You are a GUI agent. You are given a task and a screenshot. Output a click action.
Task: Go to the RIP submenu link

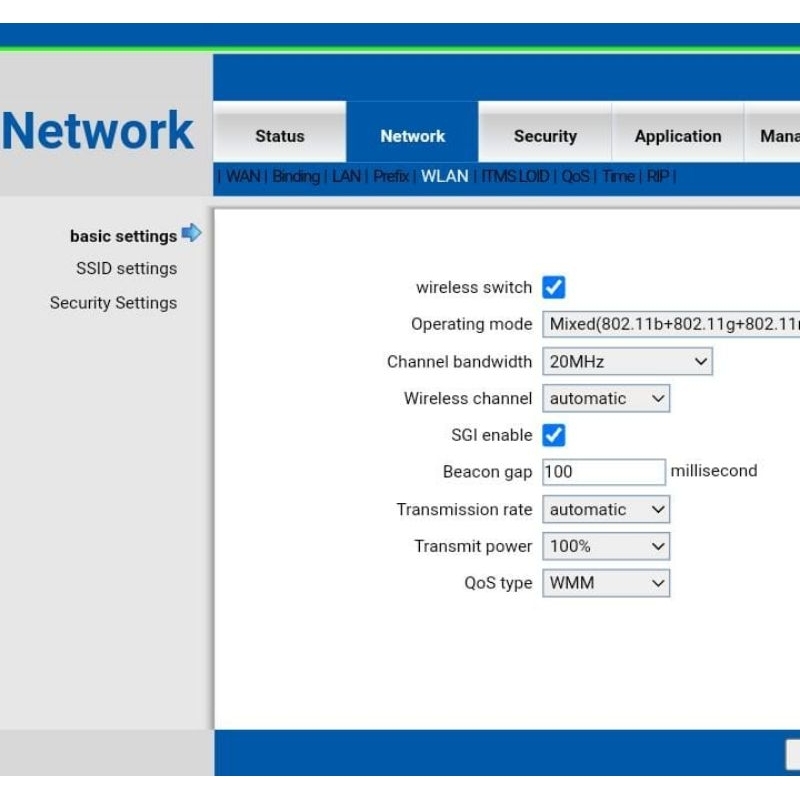click(x=658, y=176)
